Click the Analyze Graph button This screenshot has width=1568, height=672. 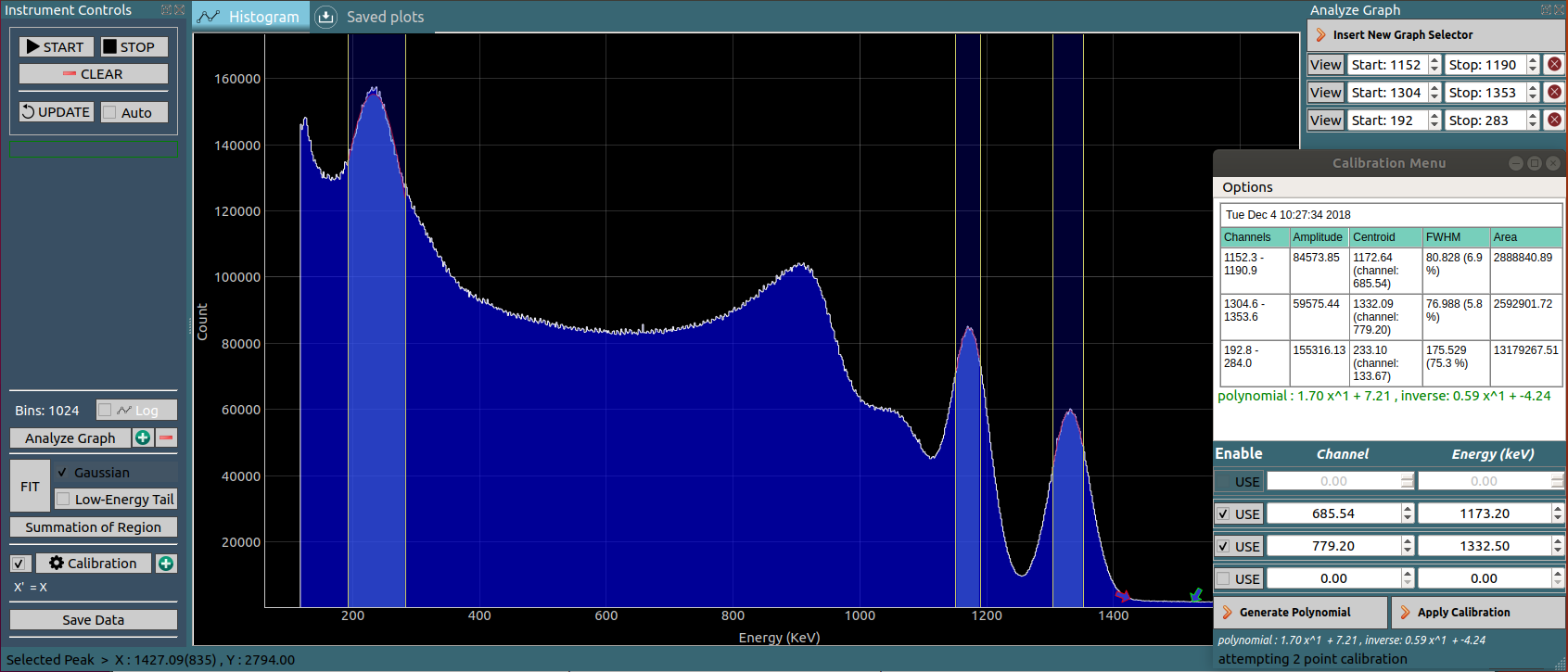[x=70, y=437]
